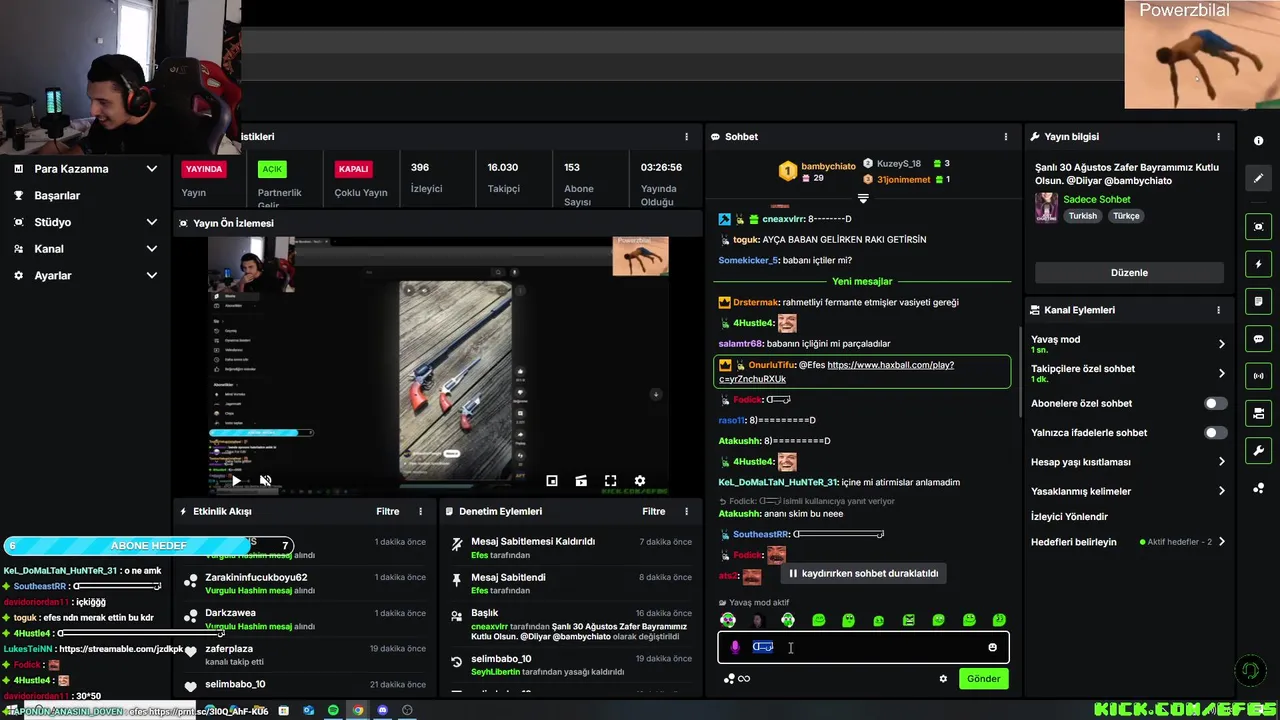Resume chat via kaydırırken sohbet duraklatıldı
This screenshot has width=1280, height=720.
pyautogui.click(x=863, y=574)
